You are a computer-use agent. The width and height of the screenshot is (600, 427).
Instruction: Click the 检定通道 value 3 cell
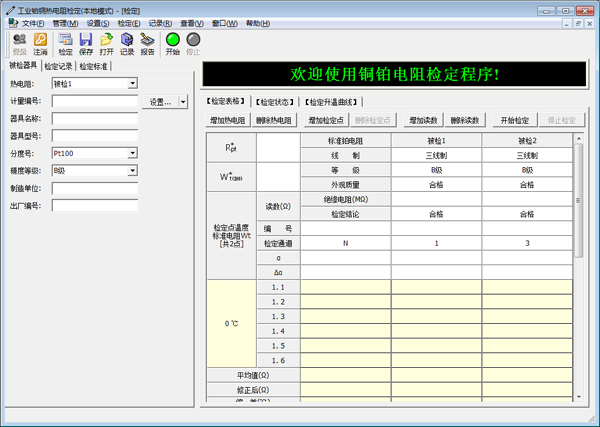[x=527, y=243]
